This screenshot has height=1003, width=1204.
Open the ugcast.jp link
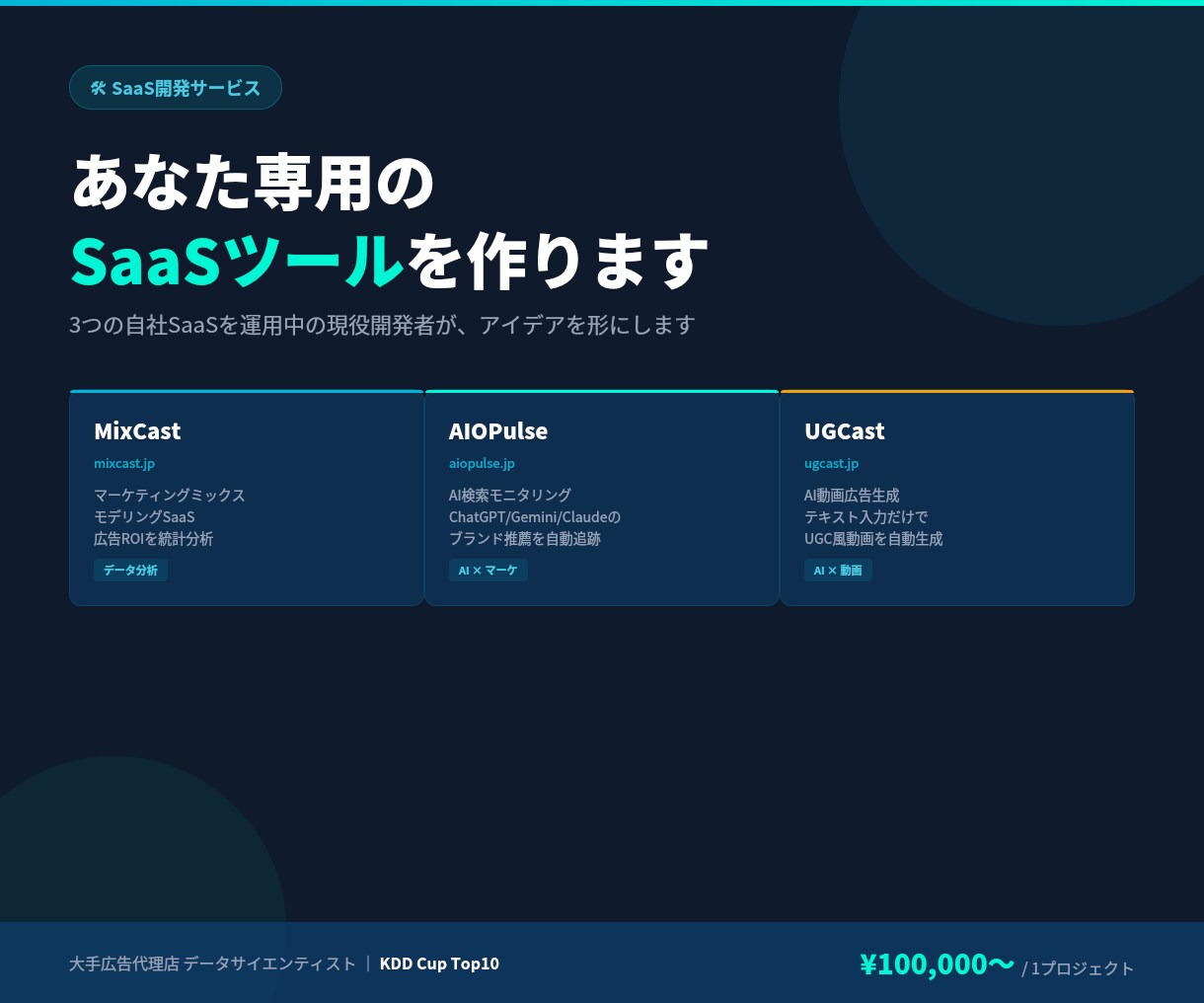pyautogui.click(x=831, y=463)
